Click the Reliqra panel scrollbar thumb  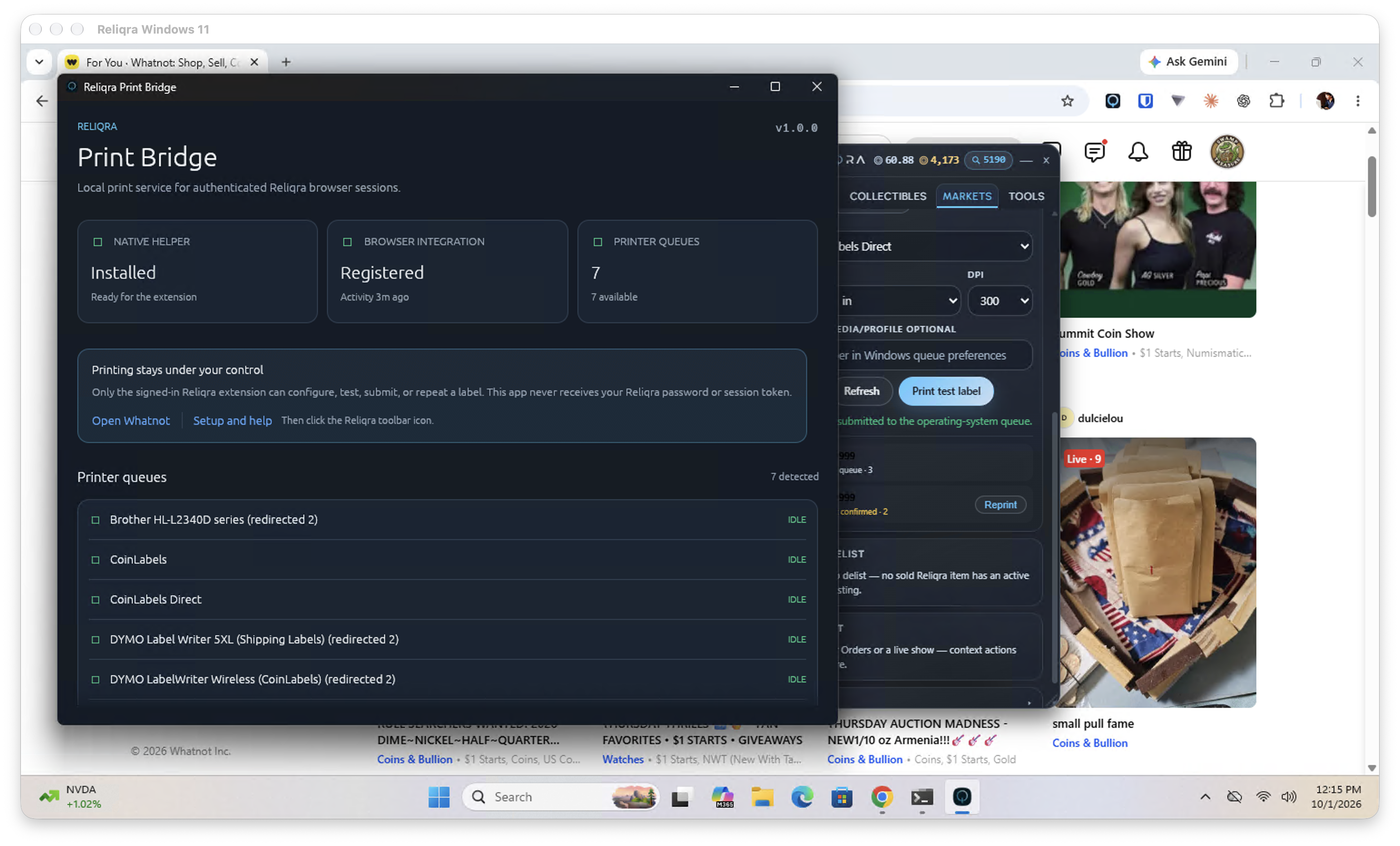pos(1055,548)
